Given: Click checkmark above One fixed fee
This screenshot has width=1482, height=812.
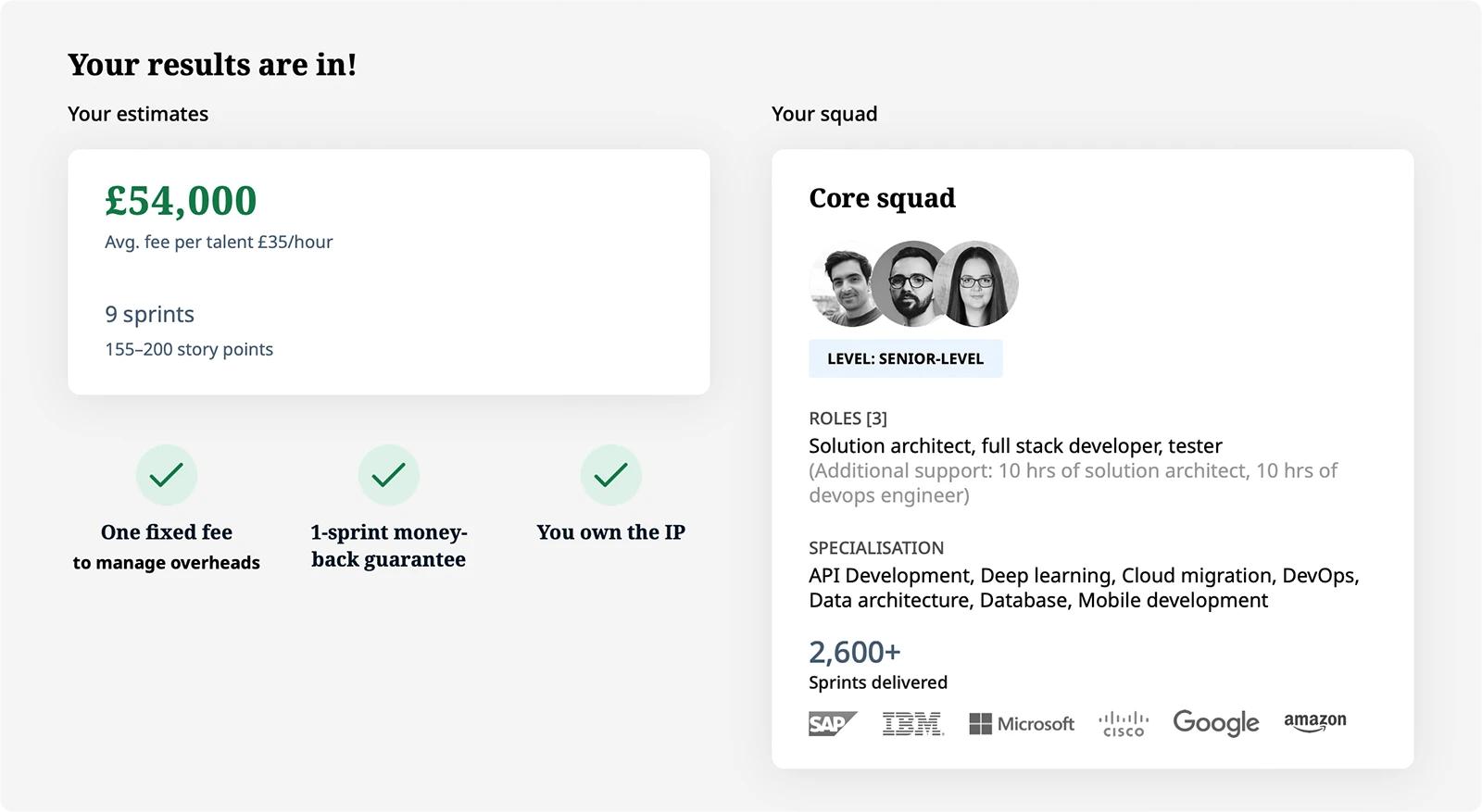Looking at the screenshot, I should (x=167, y=475).
